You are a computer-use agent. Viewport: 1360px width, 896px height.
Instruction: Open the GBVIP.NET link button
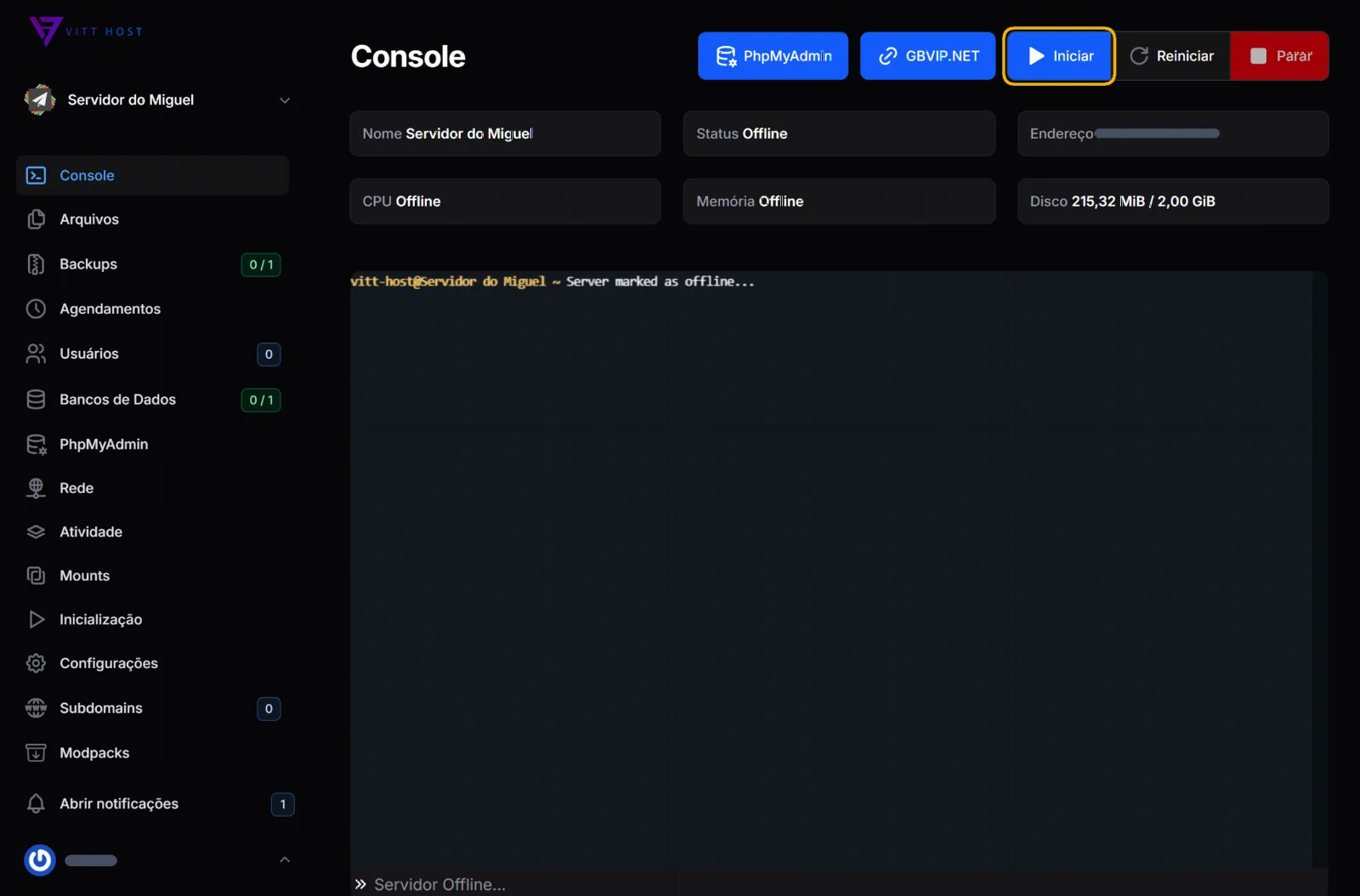coord(928,56)
